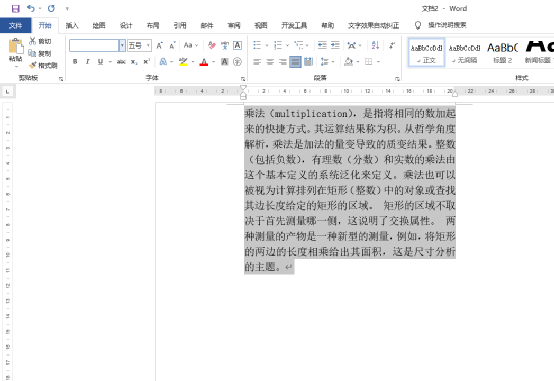Viewport: 554px width, 381px height.
Task: Apply numbered list
Action: [x=278, y=45]
